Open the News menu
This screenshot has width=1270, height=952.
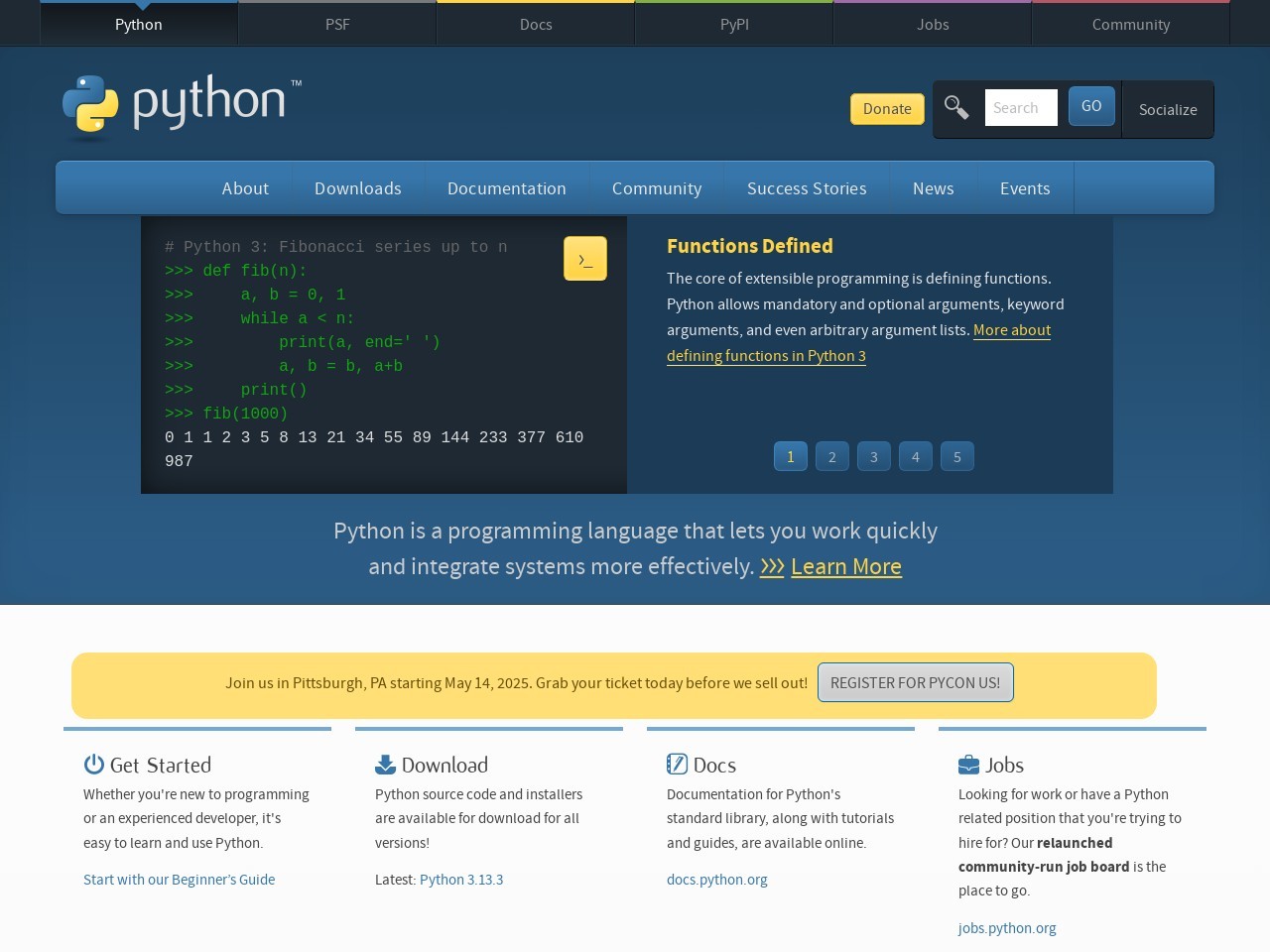pyautogui.click(x=934, y=188)
